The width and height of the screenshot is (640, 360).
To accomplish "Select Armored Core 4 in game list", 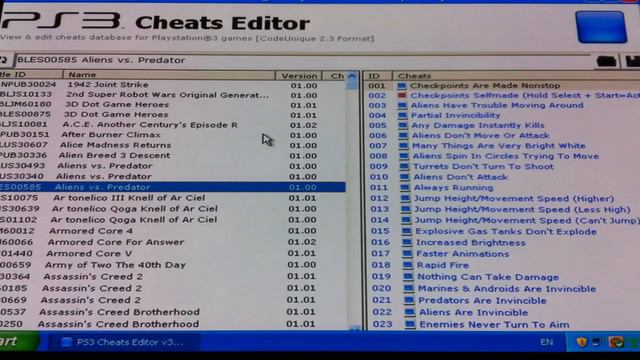I will [173, 231].
